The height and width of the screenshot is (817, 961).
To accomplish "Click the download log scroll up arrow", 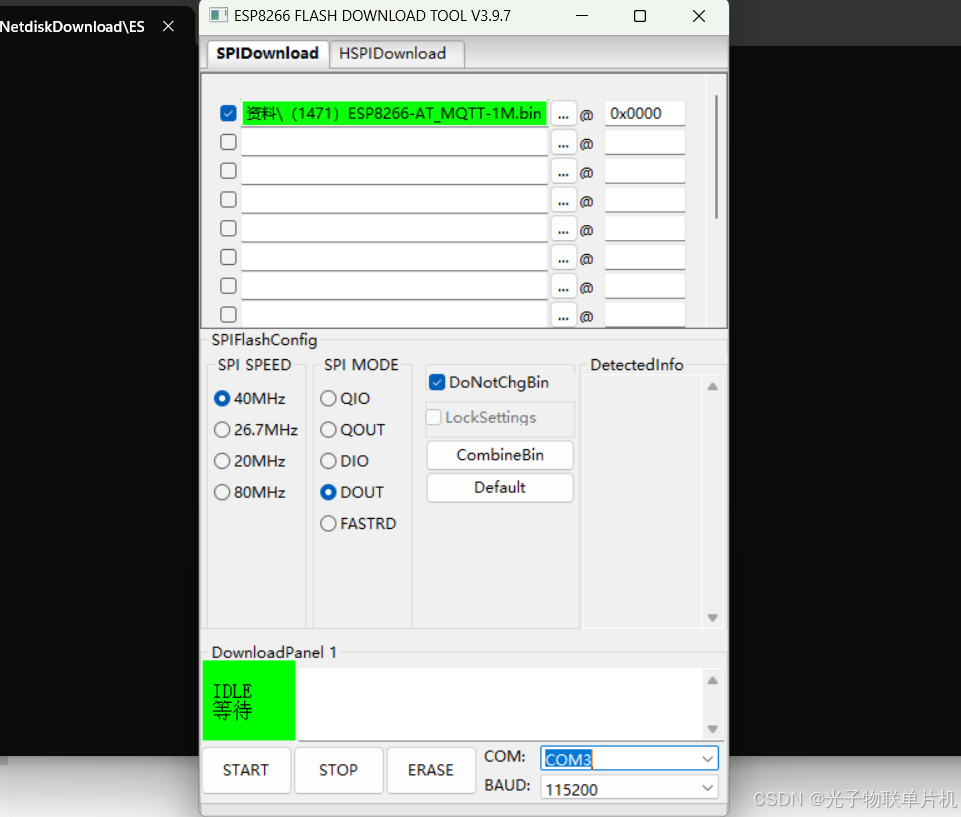I will pyautogui.click(x=712, y=680).
